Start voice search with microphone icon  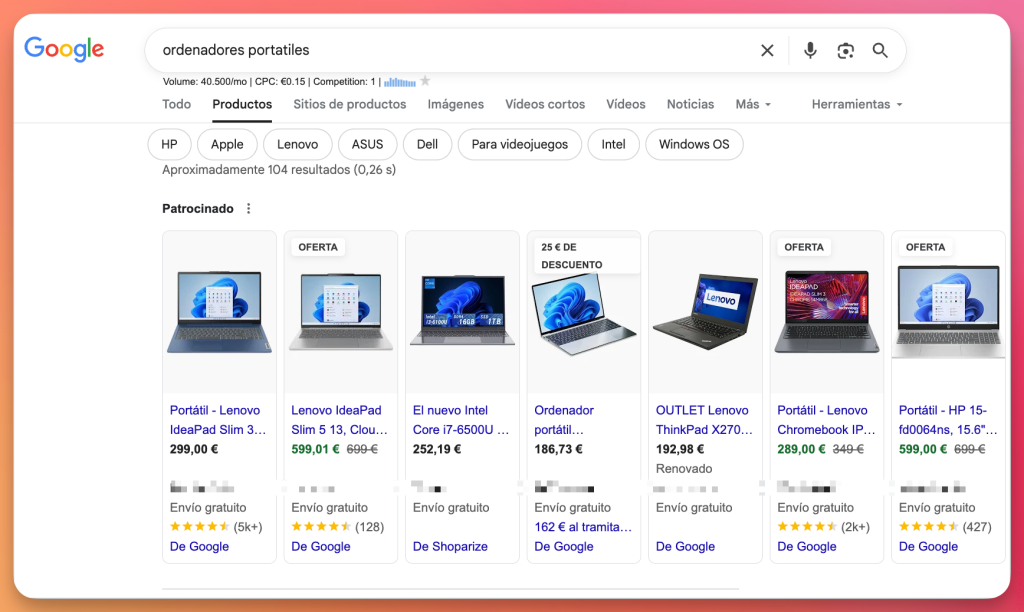pyautogui.click(x=810, y=50)
